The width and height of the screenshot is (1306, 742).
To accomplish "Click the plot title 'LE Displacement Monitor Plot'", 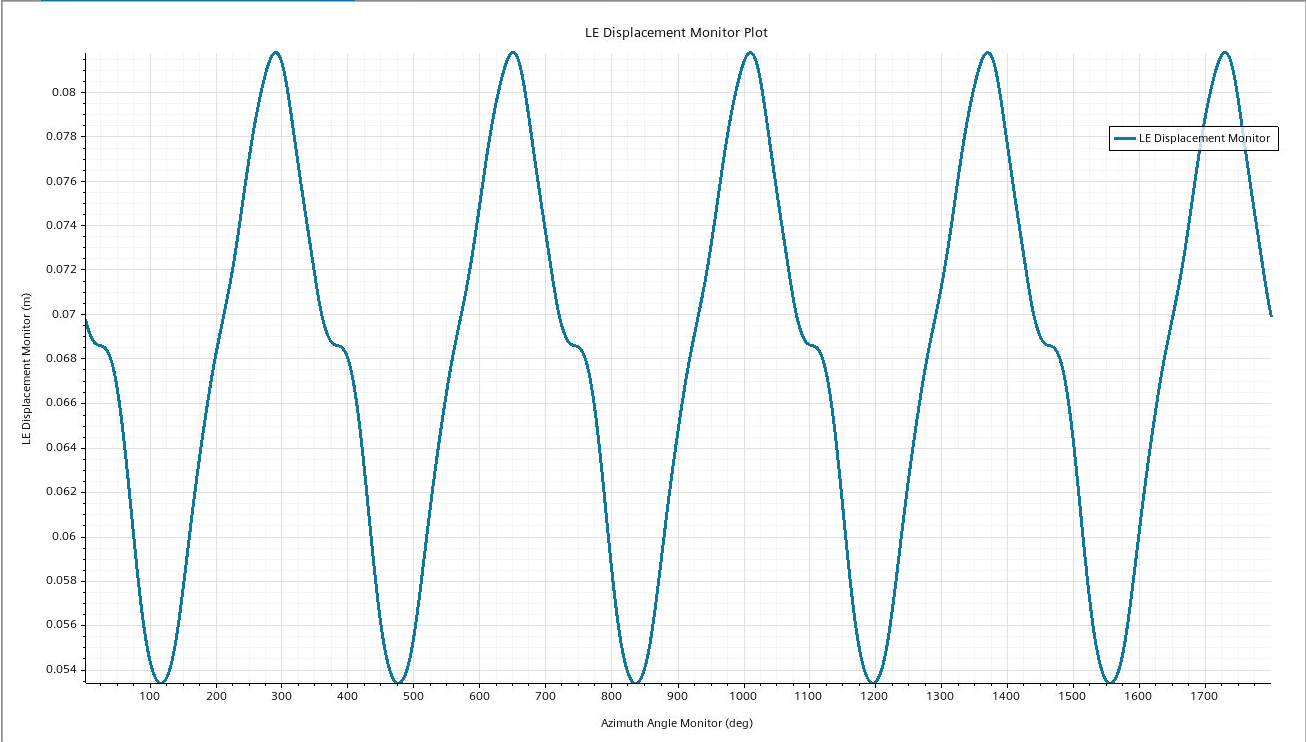I will pos(676,32).
